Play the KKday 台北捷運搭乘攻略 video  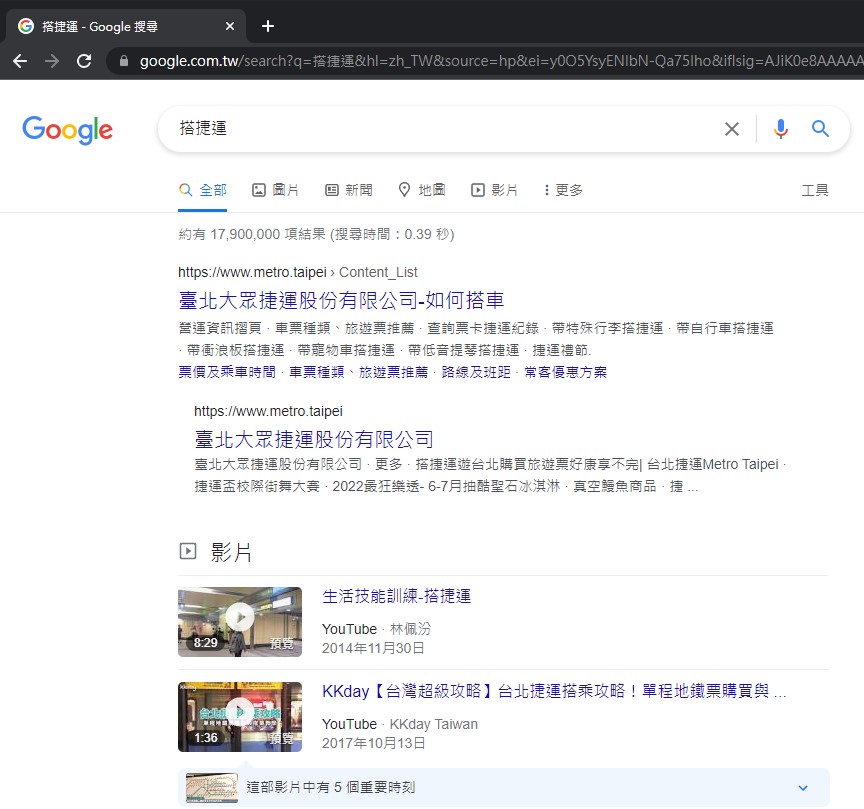240,717
